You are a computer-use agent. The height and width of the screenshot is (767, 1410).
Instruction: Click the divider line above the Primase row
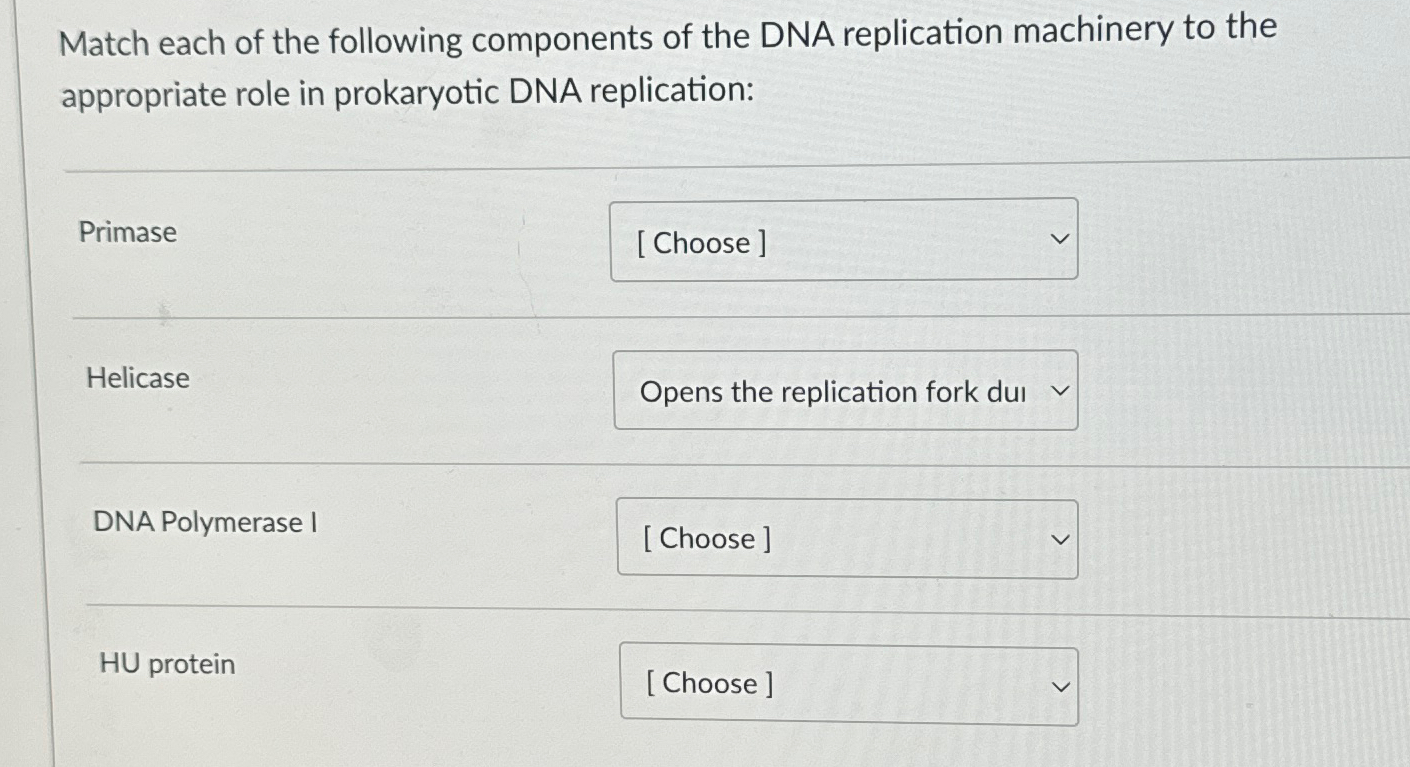pyautogui.click(x=700, y=166)
